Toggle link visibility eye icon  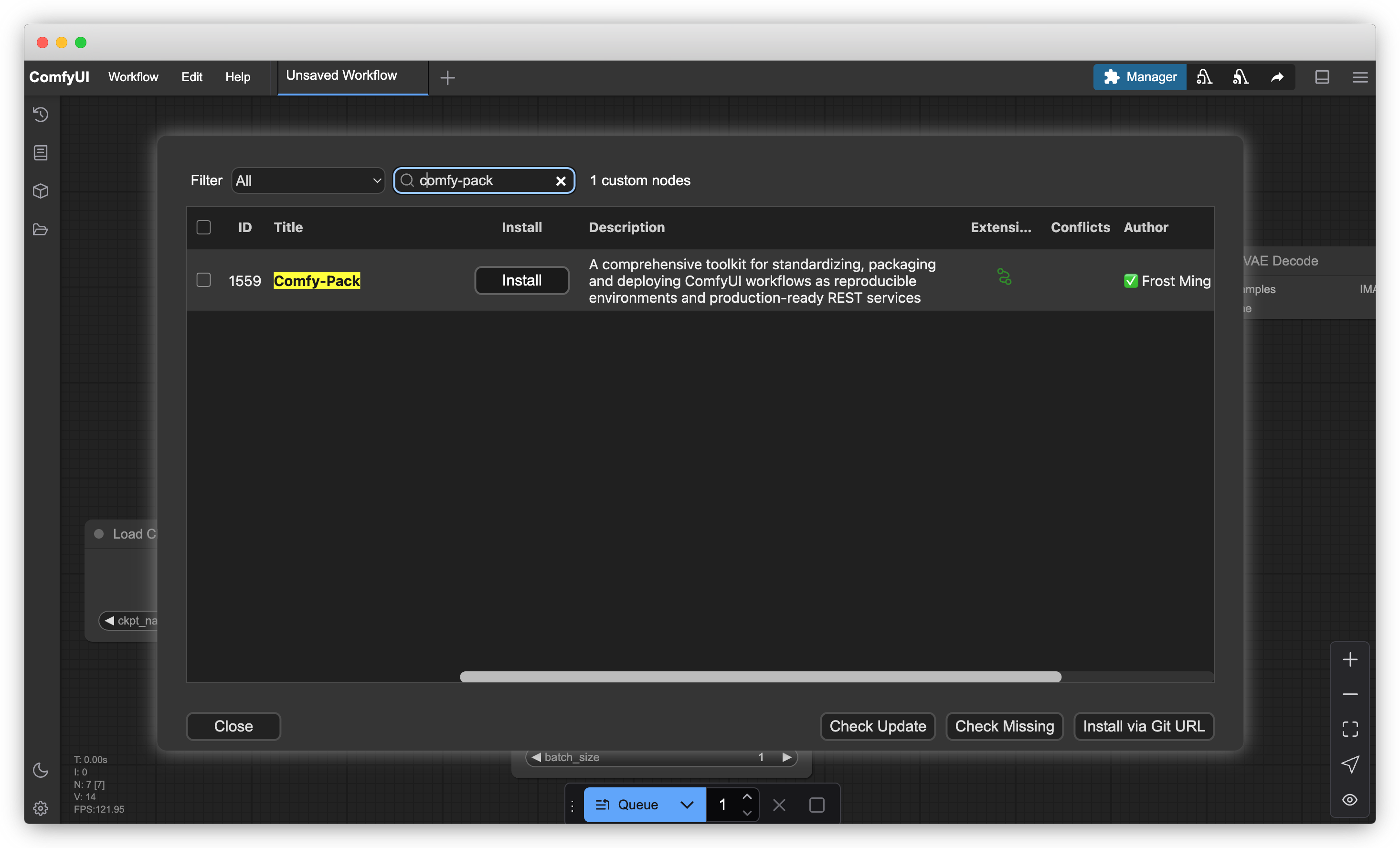coord(1350,800)
